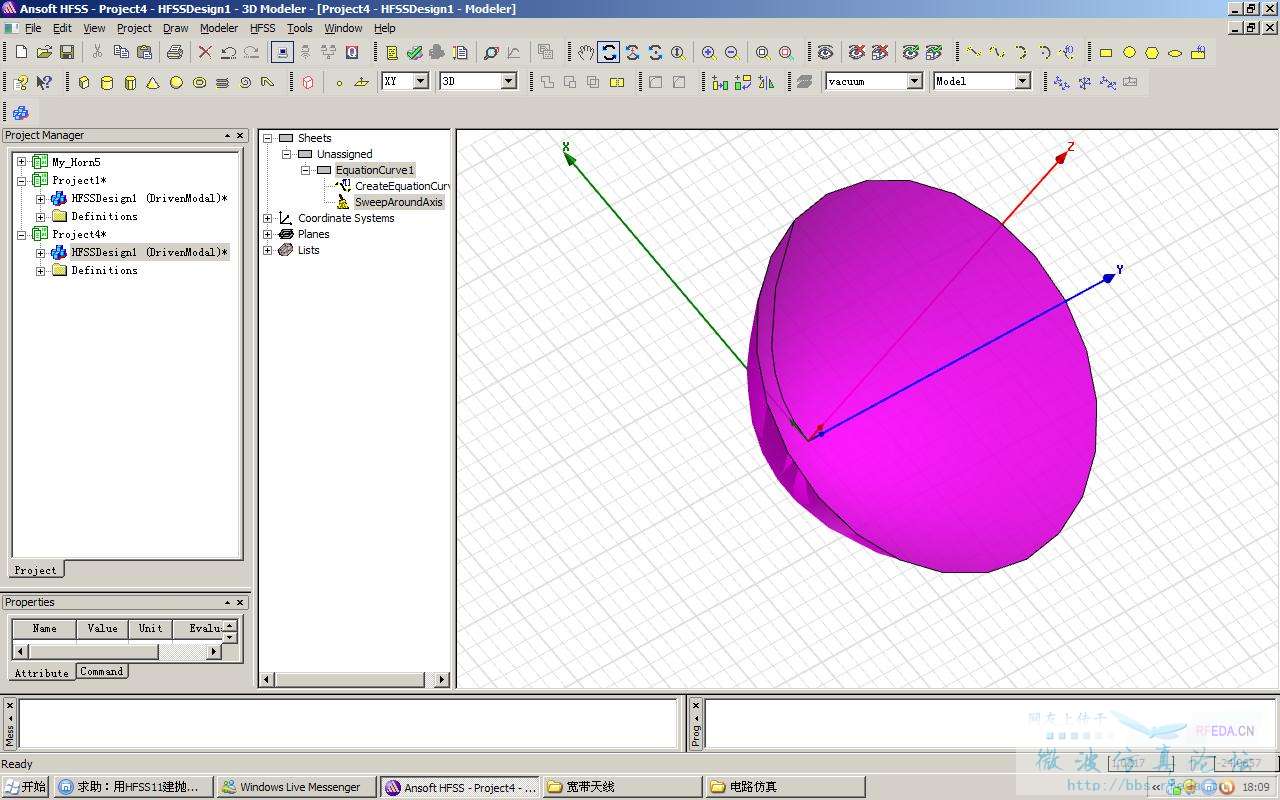Click the Draw Point icon
This screenshot has width=1280, height=800.
point(339,82)
